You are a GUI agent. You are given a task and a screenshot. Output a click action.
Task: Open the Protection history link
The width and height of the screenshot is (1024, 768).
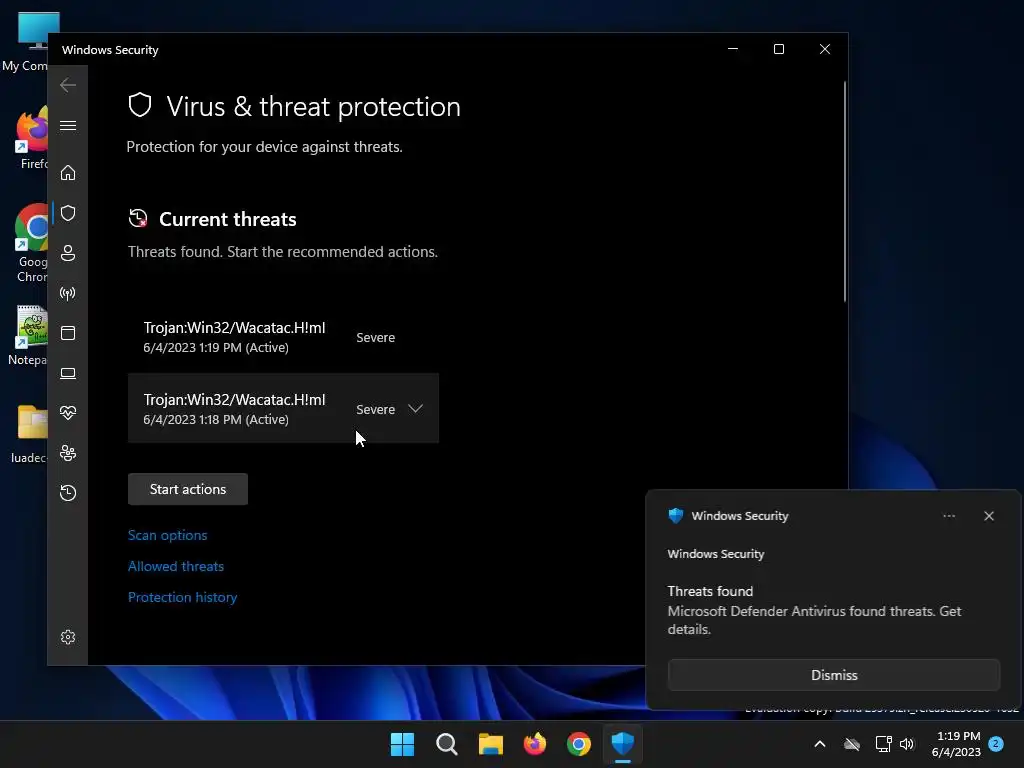pyautogui.click(x=182, y=597)
